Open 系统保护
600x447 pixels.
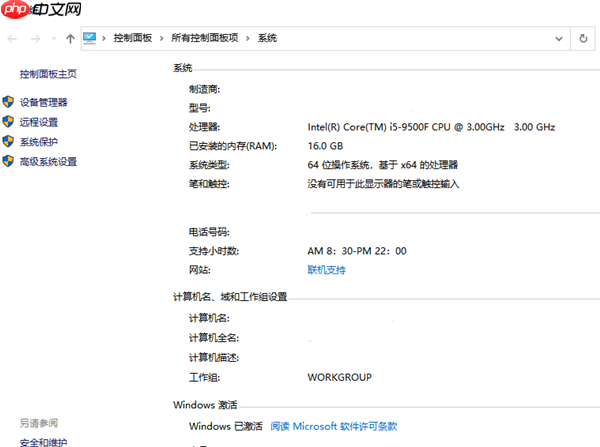pos(39,142)
